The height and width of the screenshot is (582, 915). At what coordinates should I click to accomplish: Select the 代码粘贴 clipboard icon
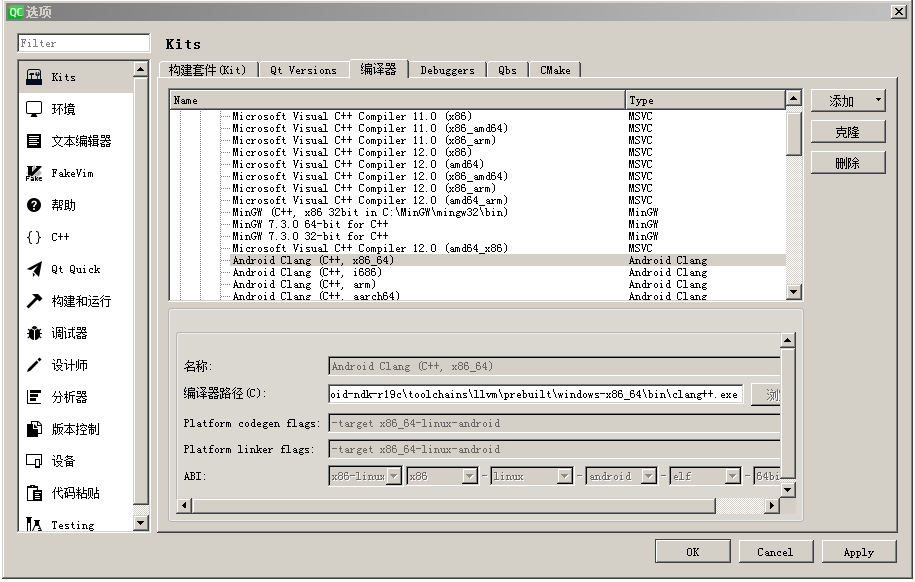34,493
